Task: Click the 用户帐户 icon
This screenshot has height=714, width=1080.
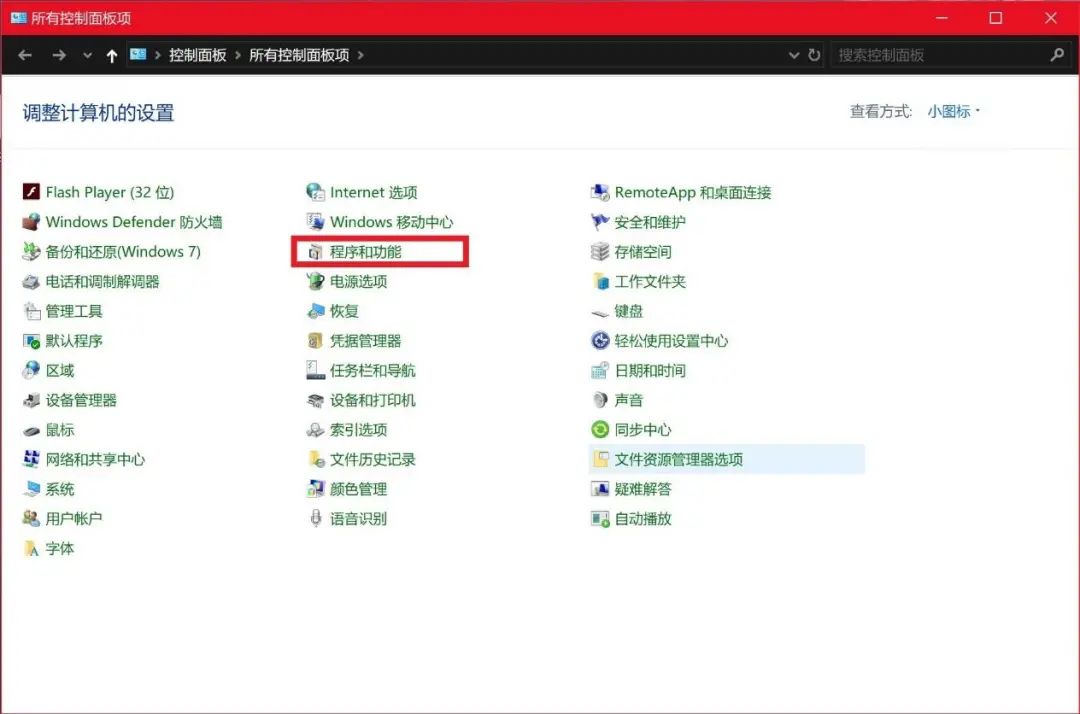Action: [x=31, y=518]
